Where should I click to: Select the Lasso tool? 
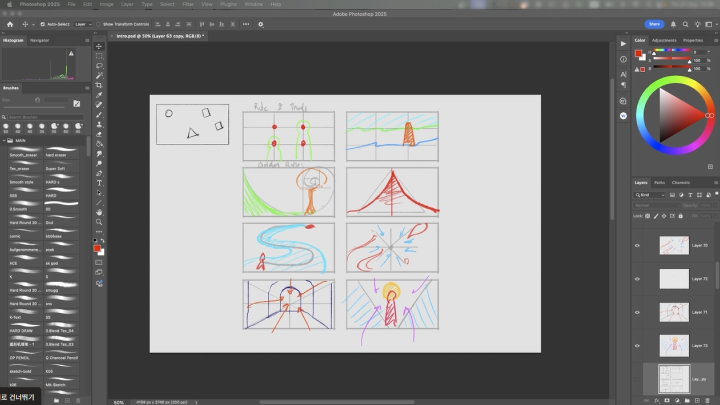pyautogui.click(x=99, y=66)
